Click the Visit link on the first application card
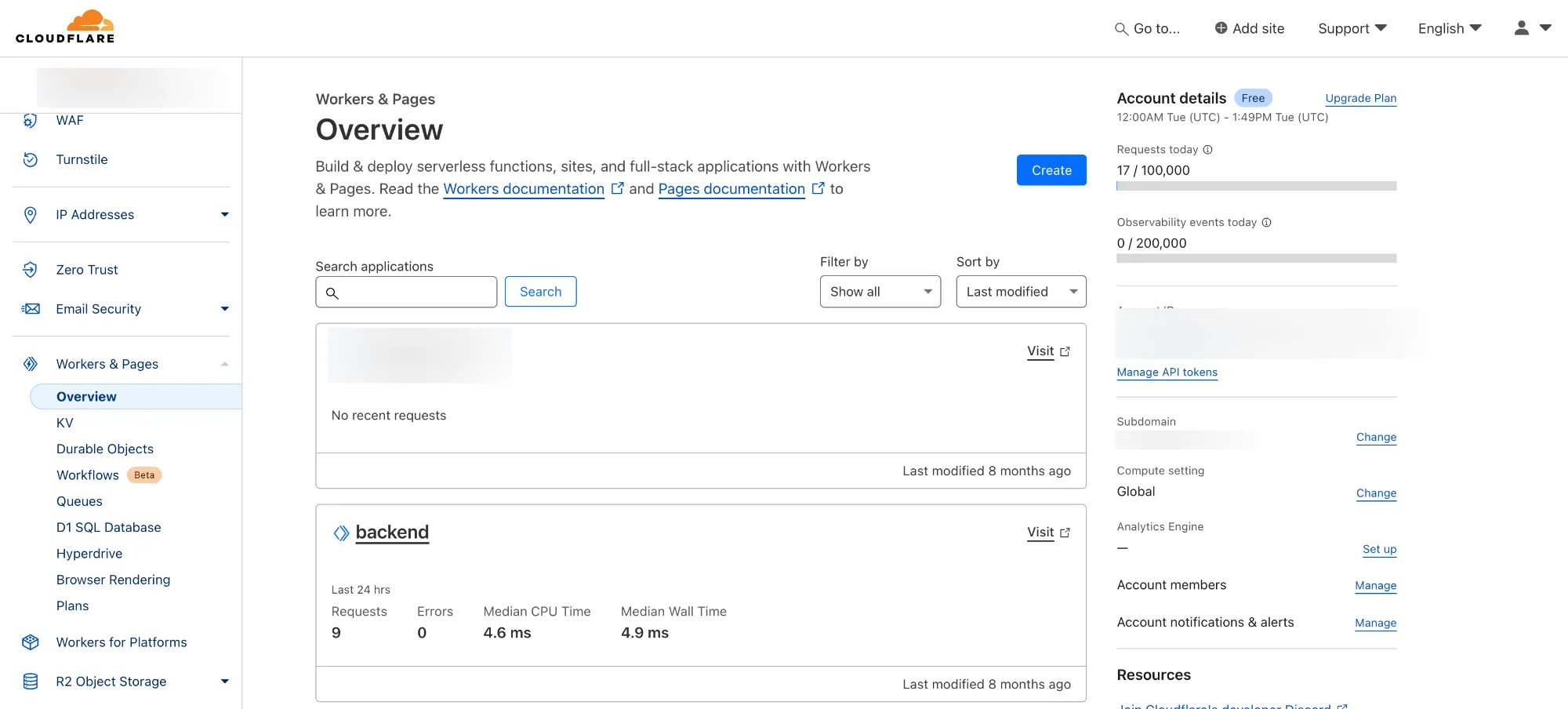This screenshot has width=1568, height=709. (1040, 351)
